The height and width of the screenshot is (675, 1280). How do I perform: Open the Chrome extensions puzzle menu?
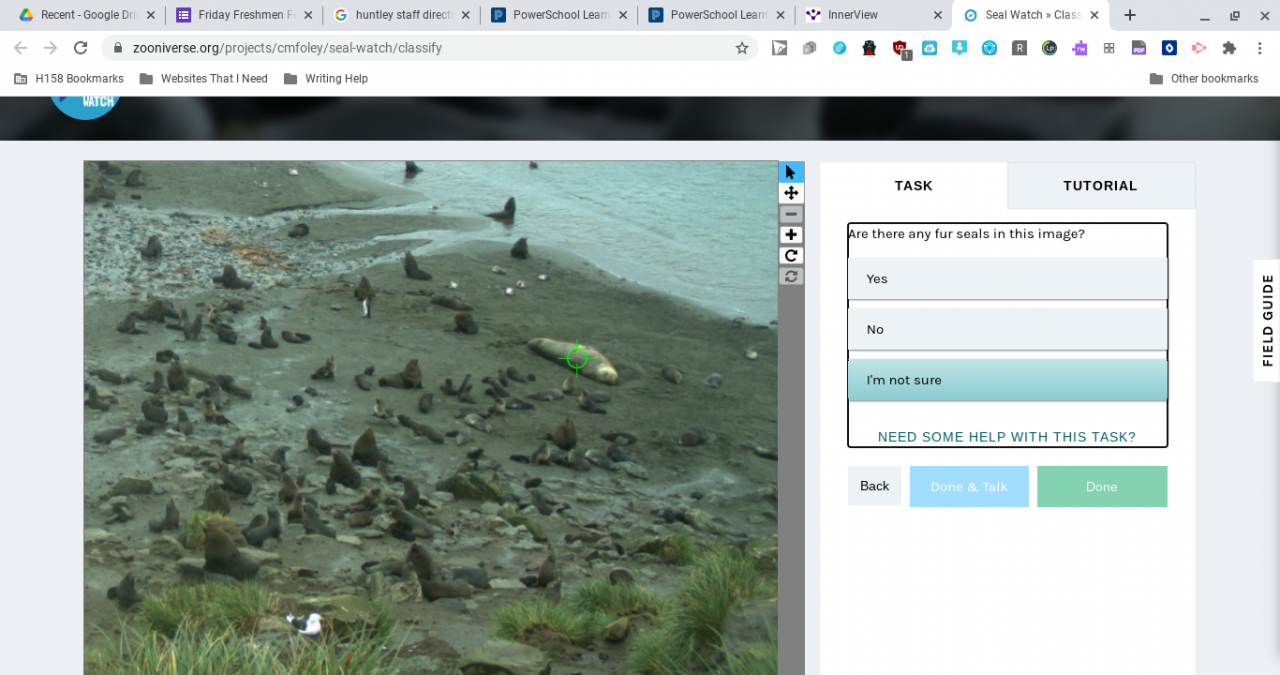click(x=1229, y=48)
